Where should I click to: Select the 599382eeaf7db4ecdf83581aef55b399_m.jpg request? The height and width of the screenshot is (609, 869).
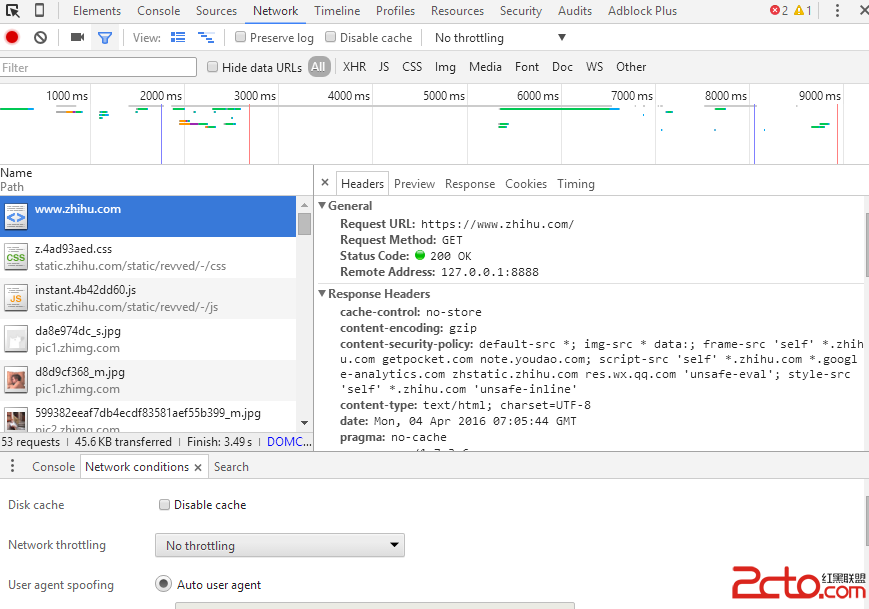(148, 417)
